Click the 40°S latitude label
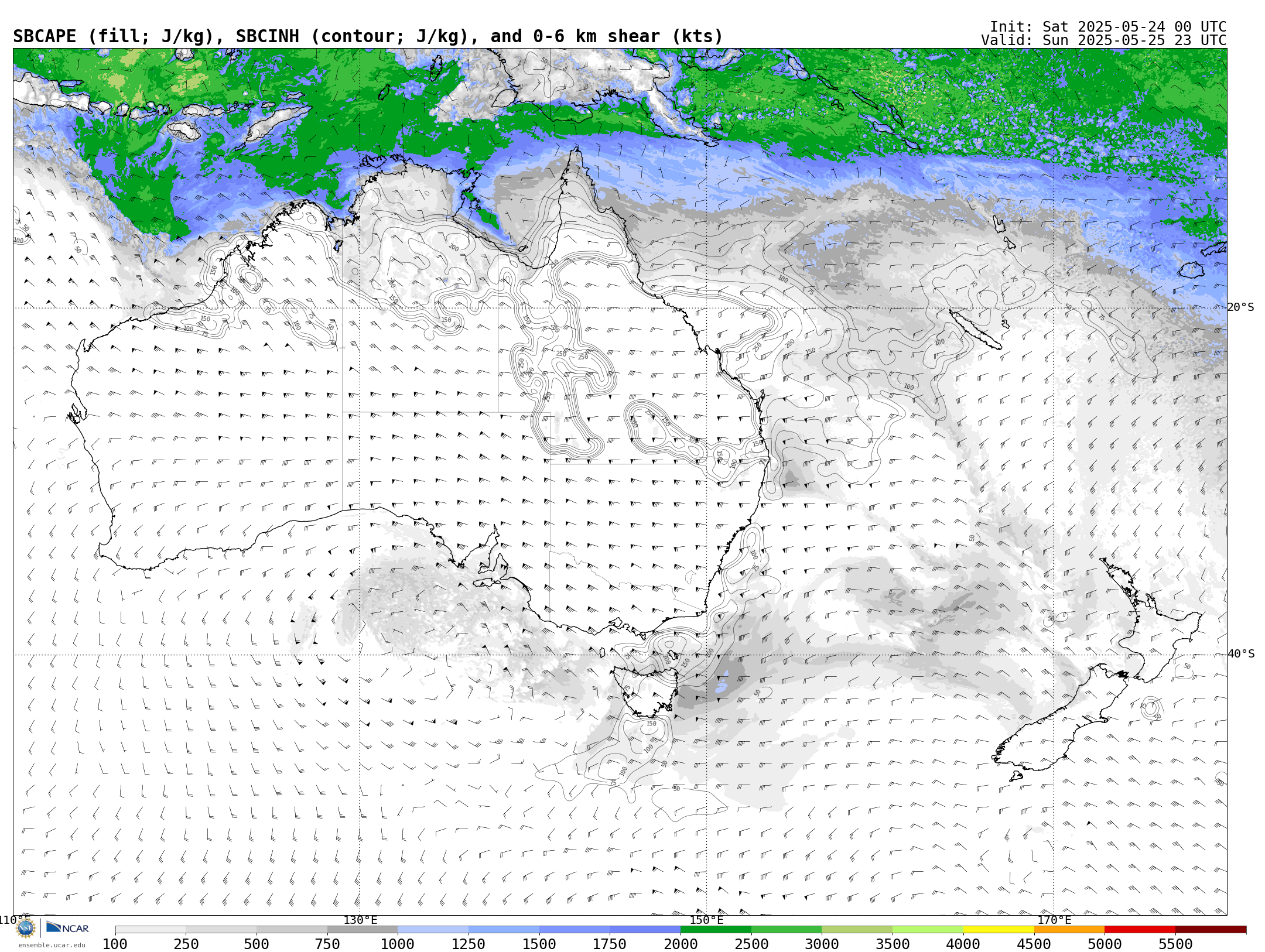 1241,654
